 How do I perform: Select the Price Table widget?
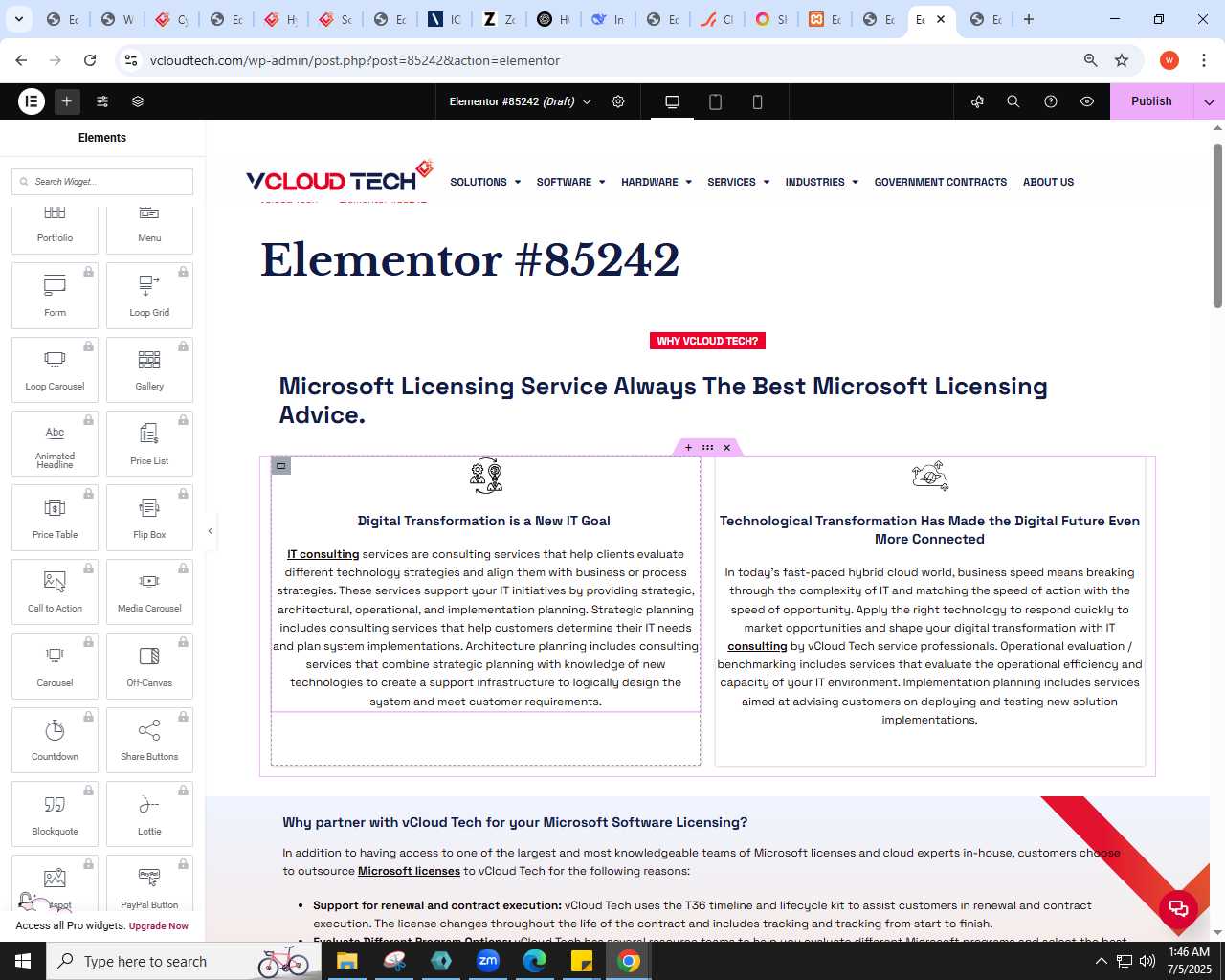coord(55,518)
